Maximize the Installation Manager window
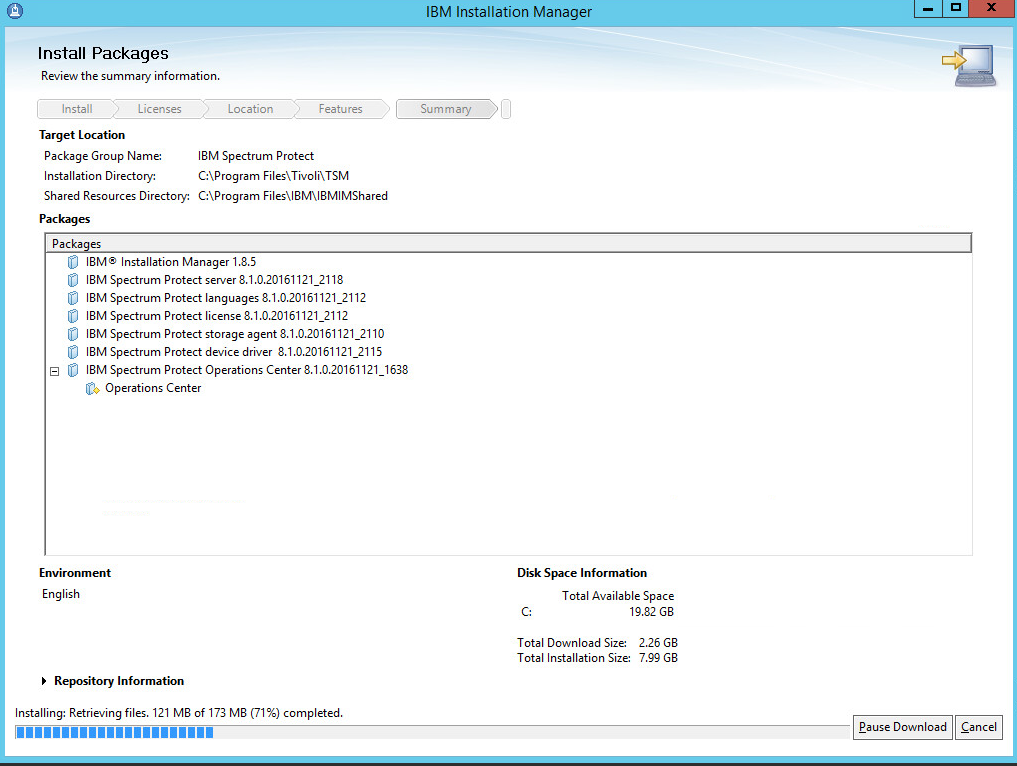 [x=955, y=9]
